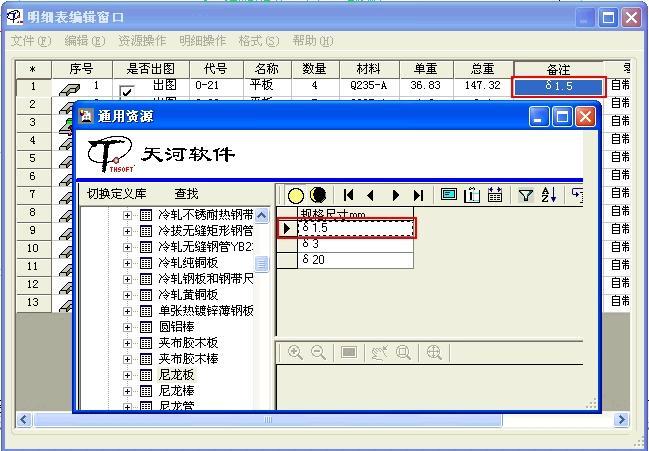649x451 pixels.
Task: Click the gray rectangle full-view icon
Action: click(349, 352)
